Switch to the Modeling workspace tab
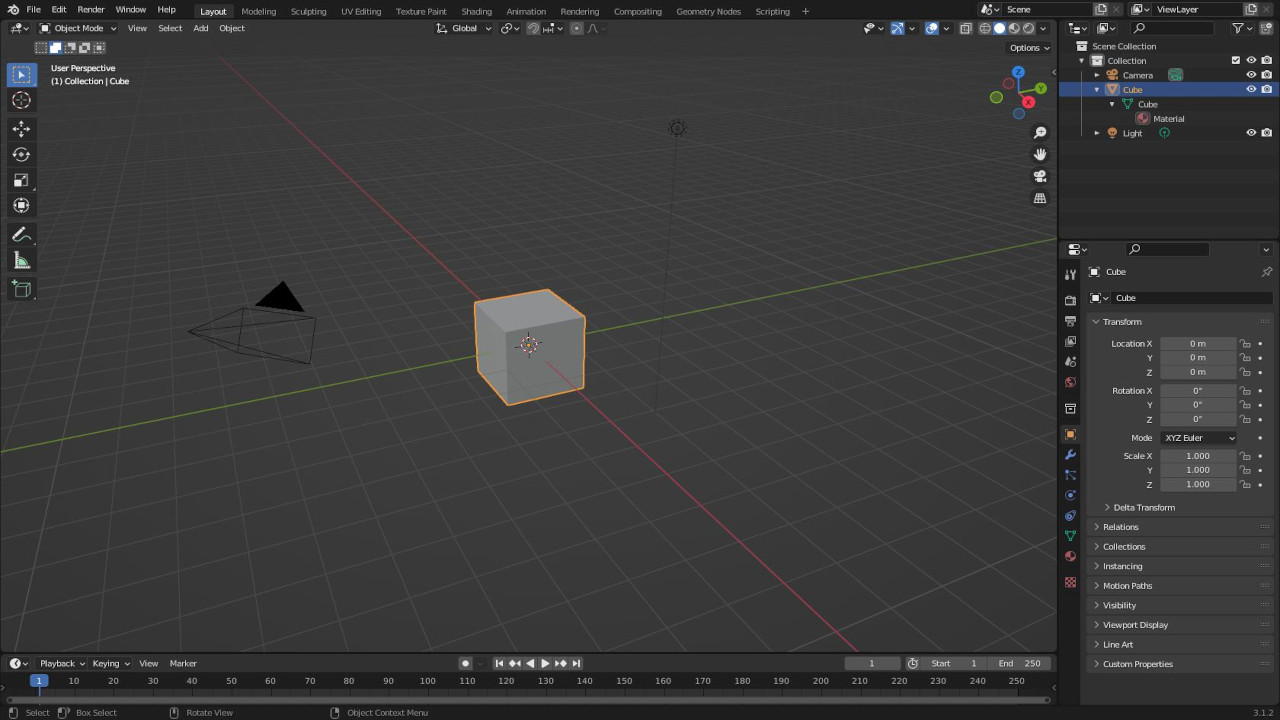Viewport: 1280px width, 720px height. [x=258, y=11]
